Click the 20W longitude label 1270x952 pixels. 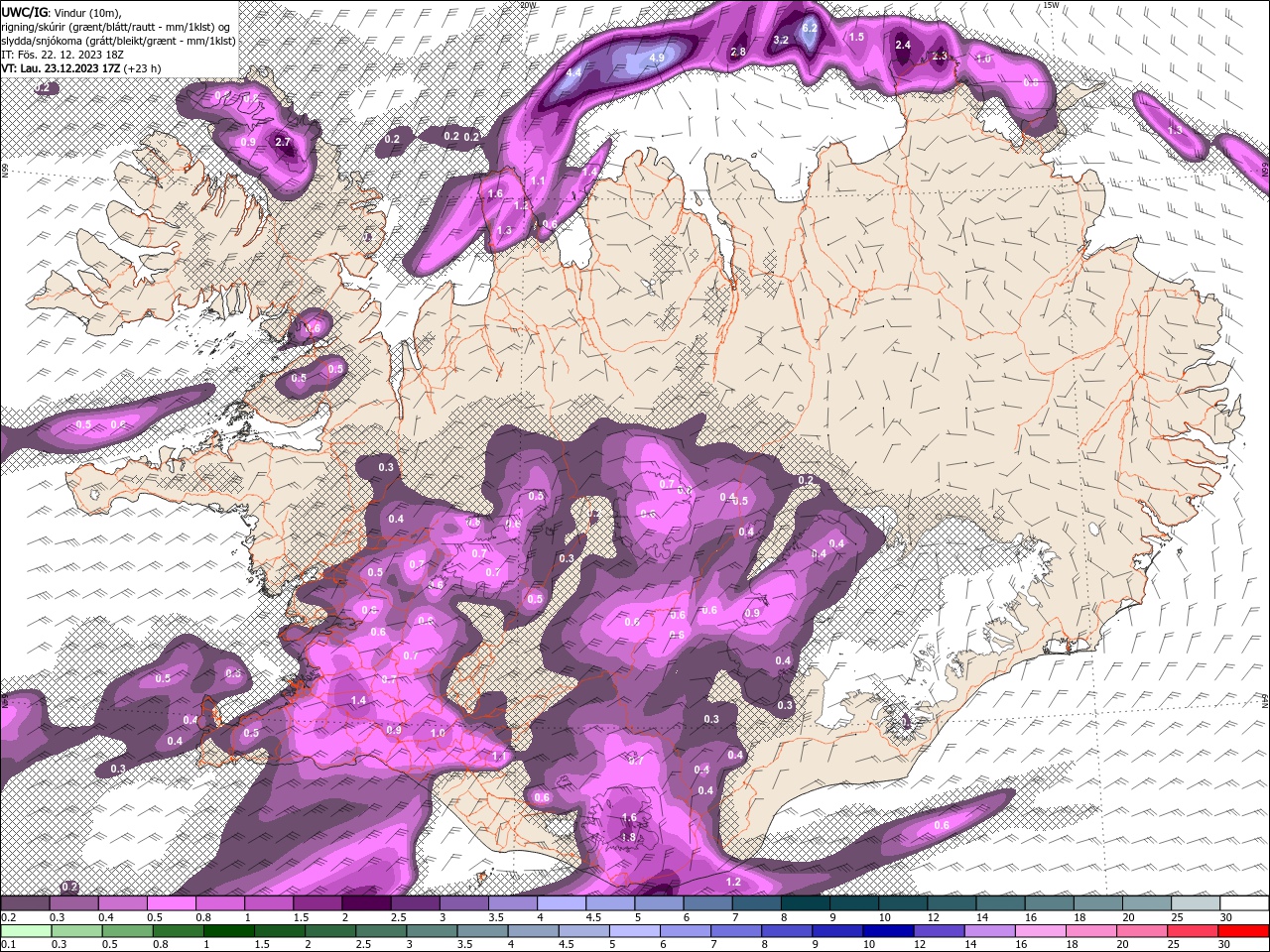tap(528, 5)
